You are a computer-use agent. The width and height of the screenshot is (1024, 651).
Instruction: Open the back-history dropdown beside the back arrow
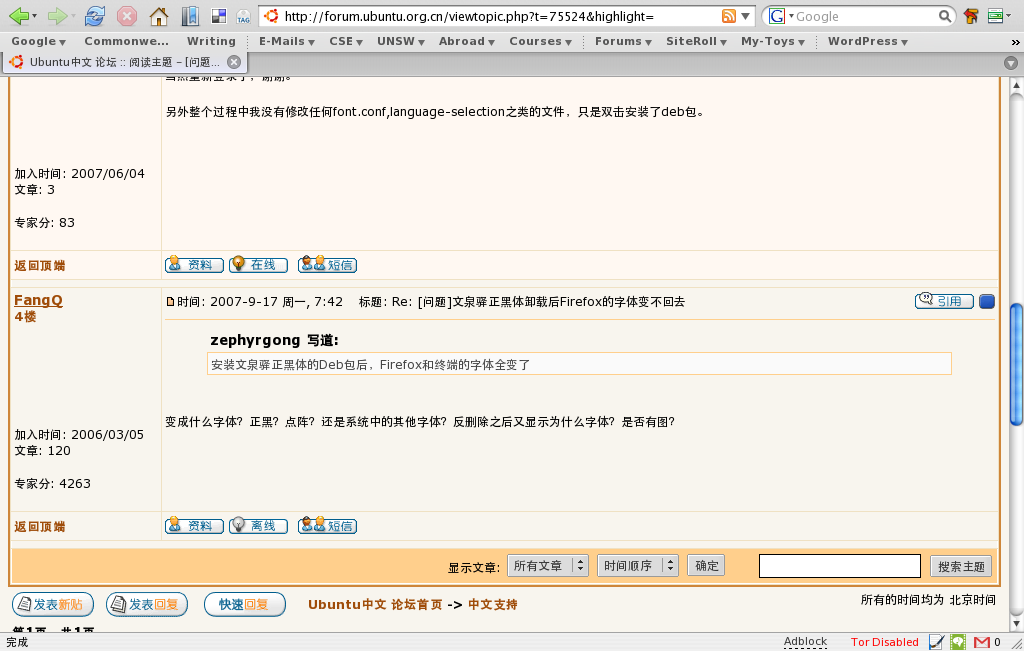(35, 16)
